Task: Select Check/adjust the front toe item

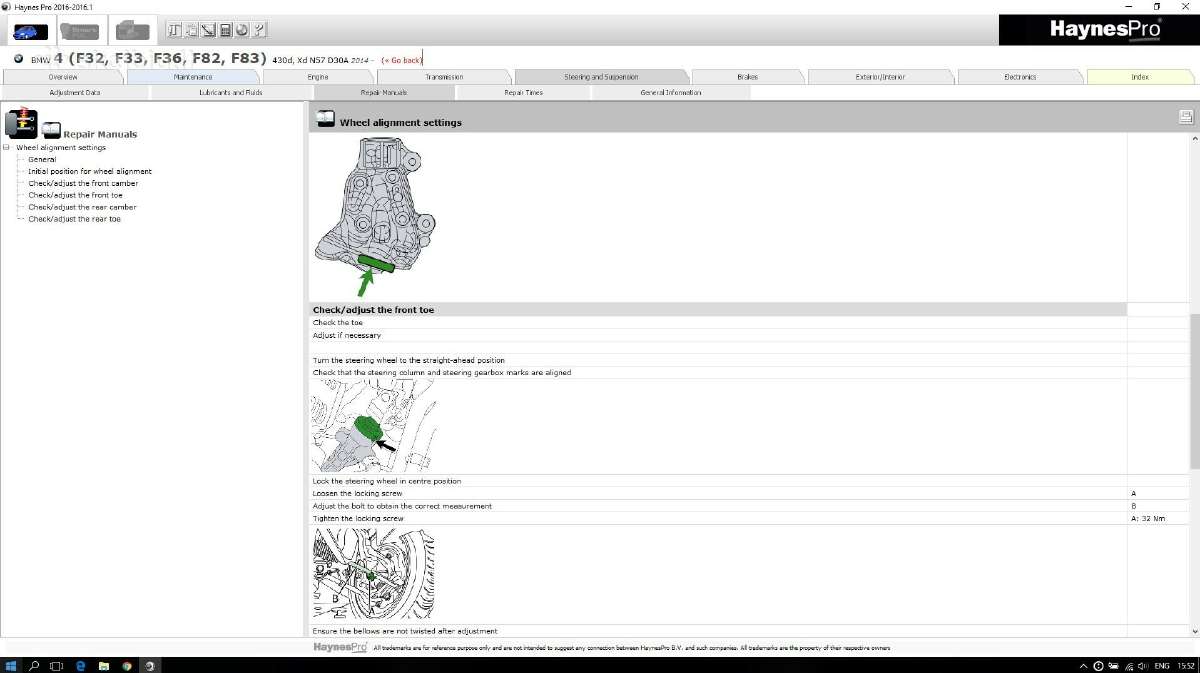Action: pyautogui.click(x=76, y=195)
